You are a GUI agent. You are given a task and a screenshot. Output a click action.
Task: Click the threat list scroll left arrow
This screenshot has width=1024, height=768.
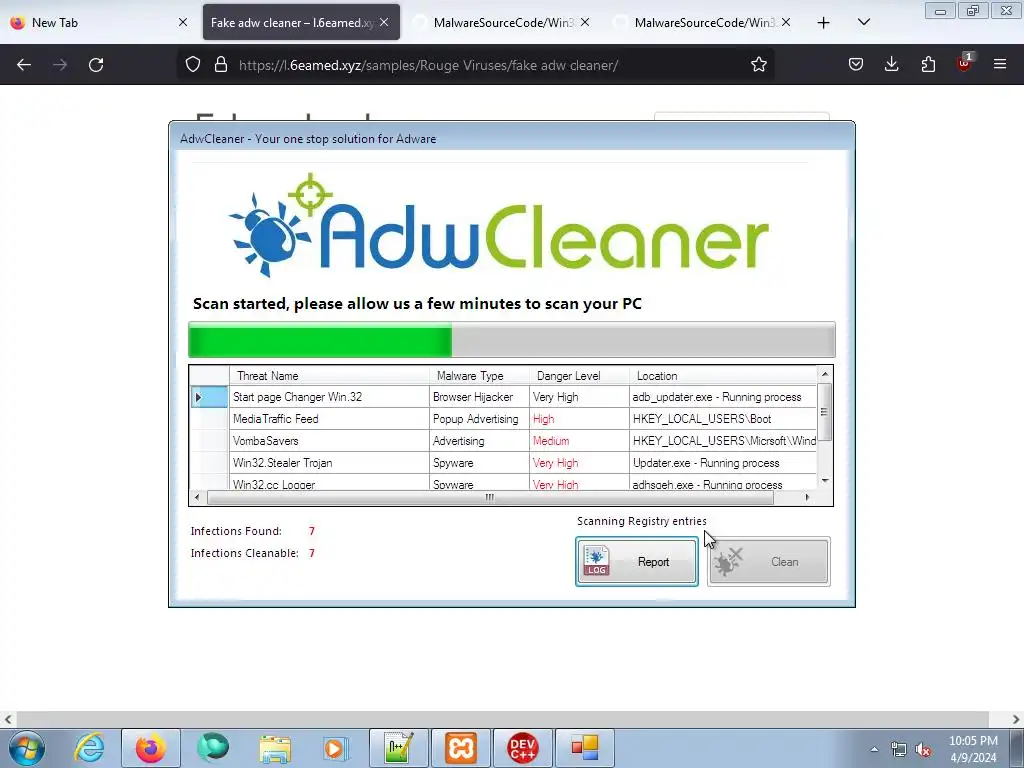[198, 498]
